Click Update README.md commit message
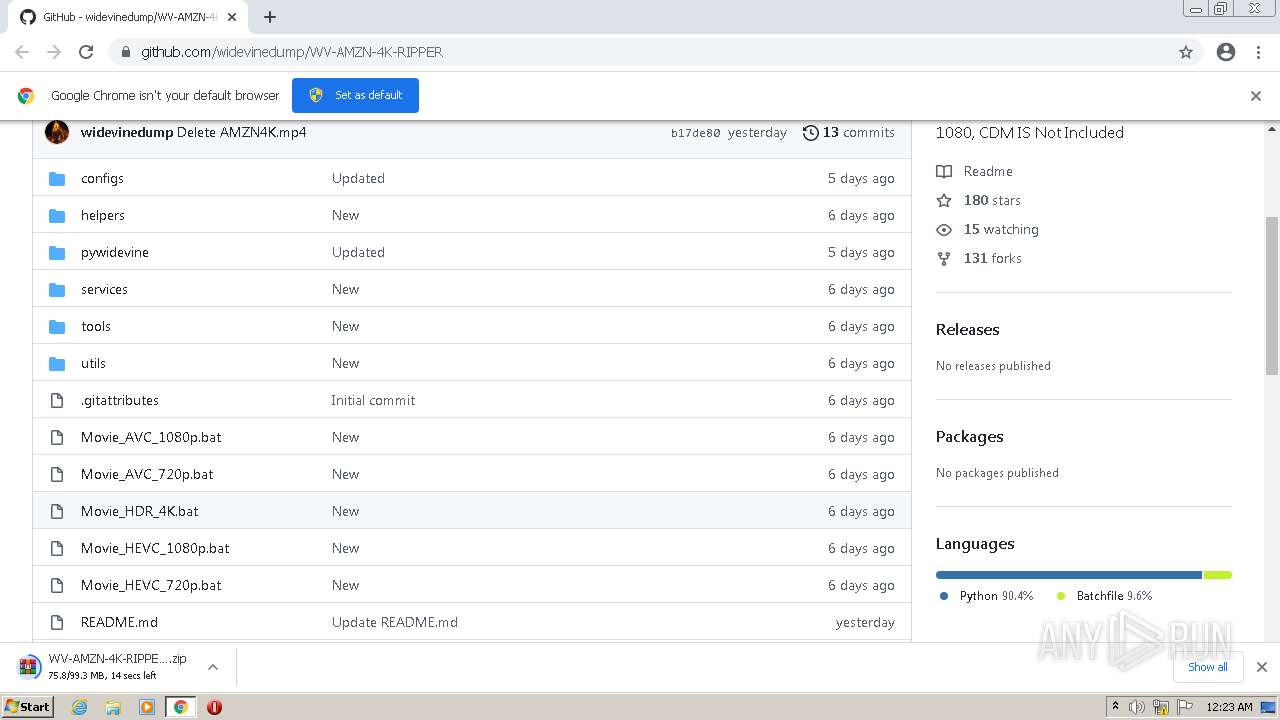The height and width of the screenshot is (720, 1280). point(395,623)
